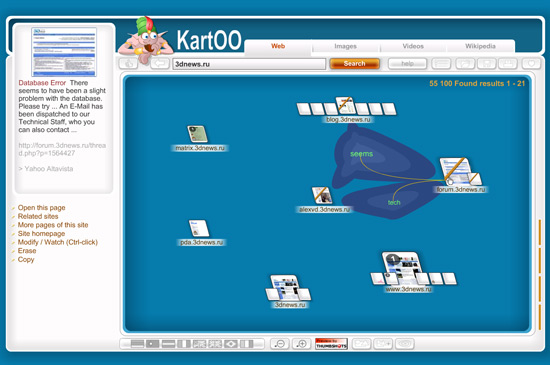The height and width of the screenshot is (365, 550).
Task: Click the forum.3dnews.ru page thumbnail
Action: pyautogui.click(x=455, y=171)
